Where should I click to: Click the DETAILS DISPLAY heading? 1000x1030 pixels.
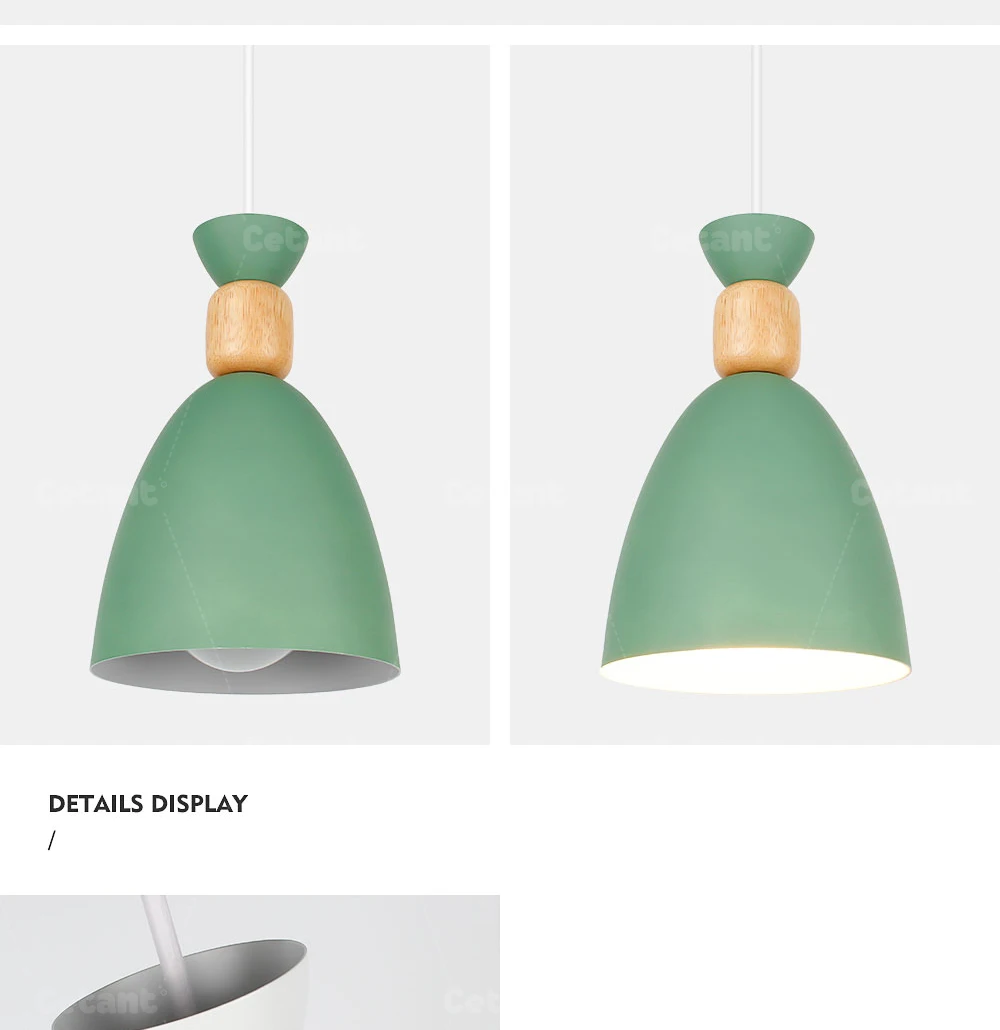tap(148, 804)
